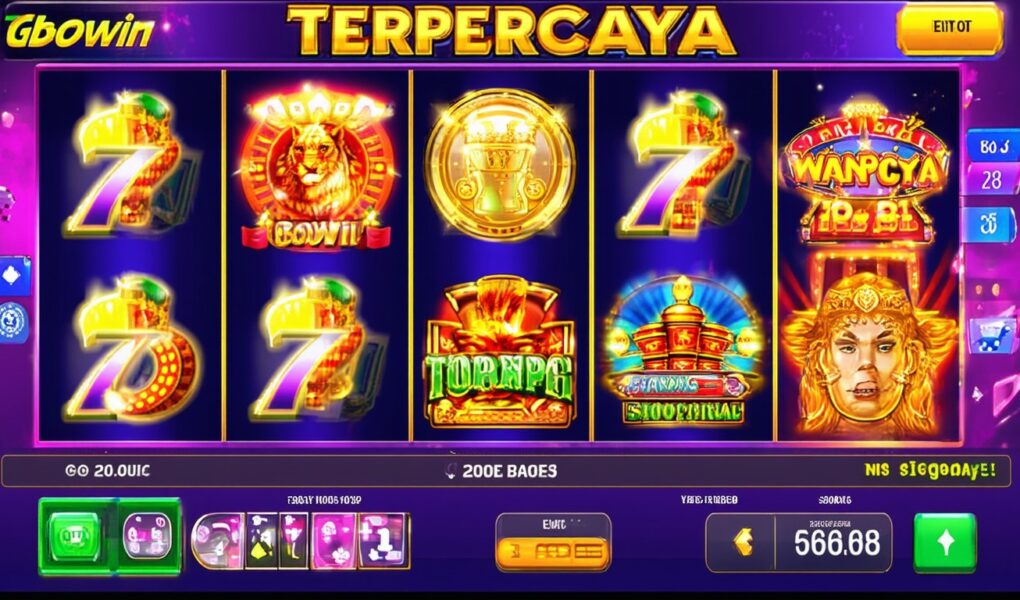Image resolution: width=1020 pixels, height=600 pixels.
Task: Click the pink +1 bonus tile
Action: tap(384, 540)
